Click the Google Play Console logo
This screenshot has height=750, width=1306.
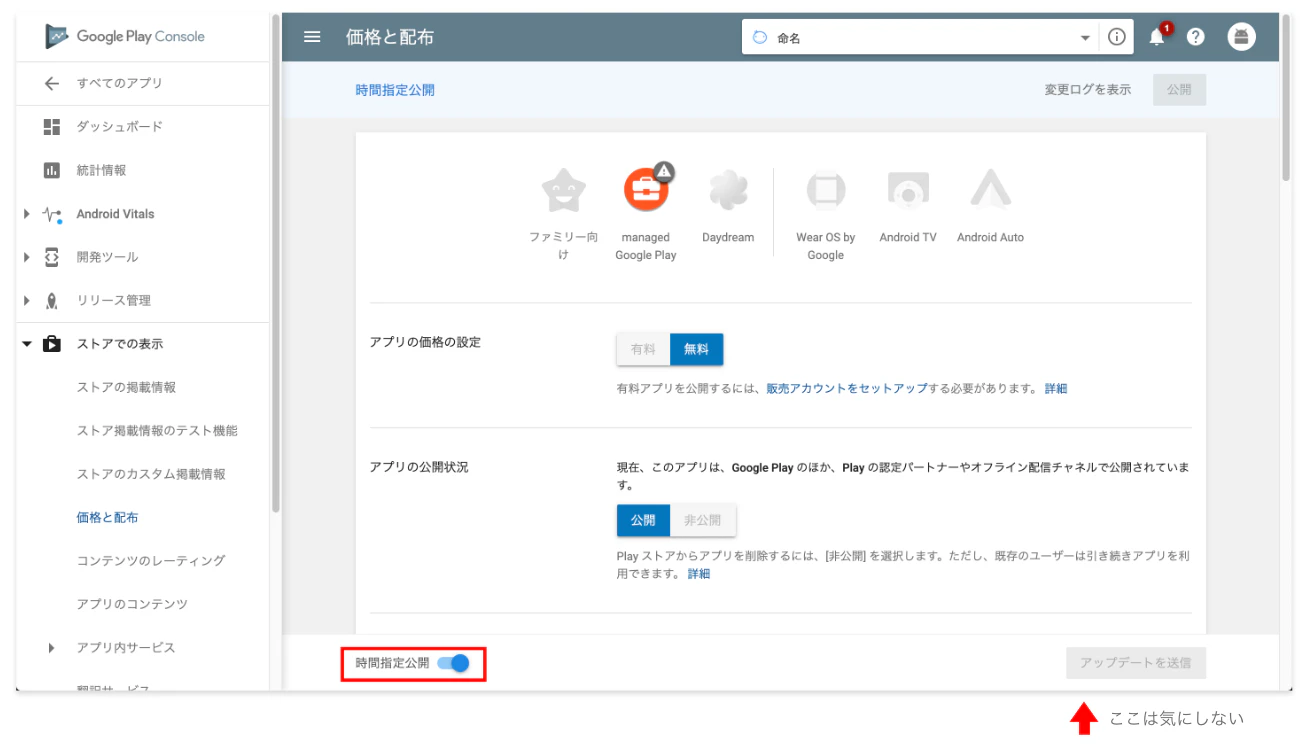(125, 36)
